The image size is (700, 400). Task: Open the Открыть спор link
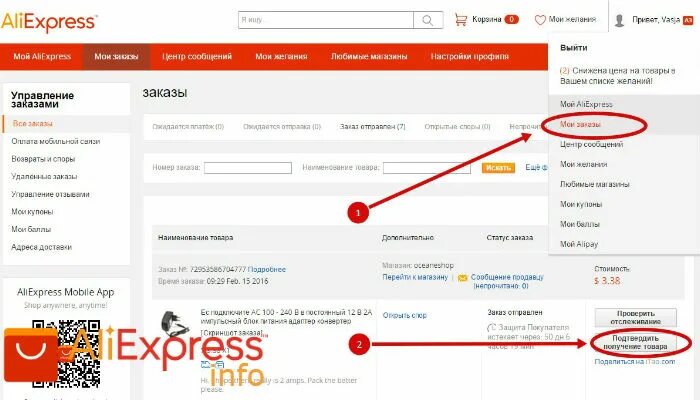pos(404,315)
